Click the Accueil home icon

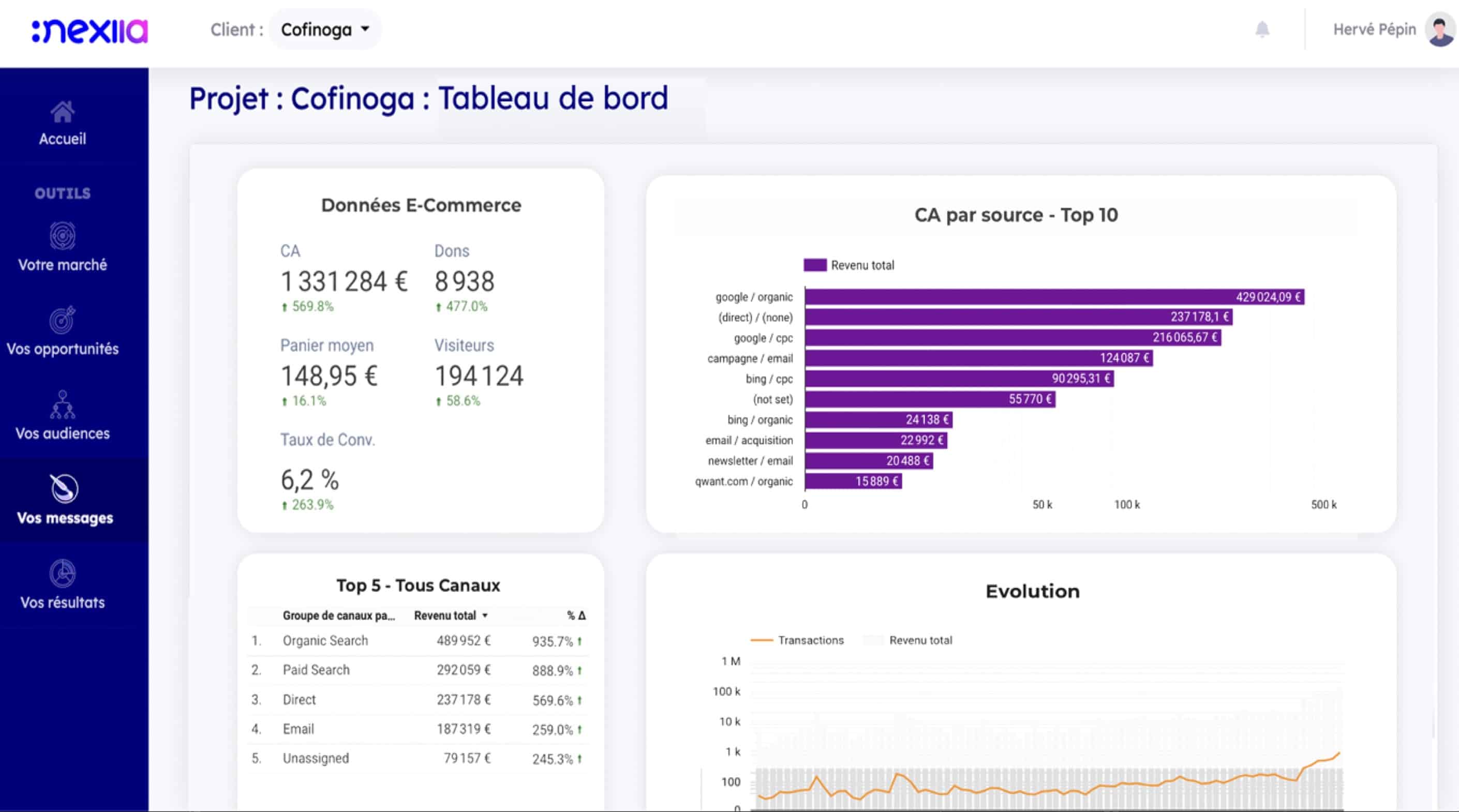62,112
